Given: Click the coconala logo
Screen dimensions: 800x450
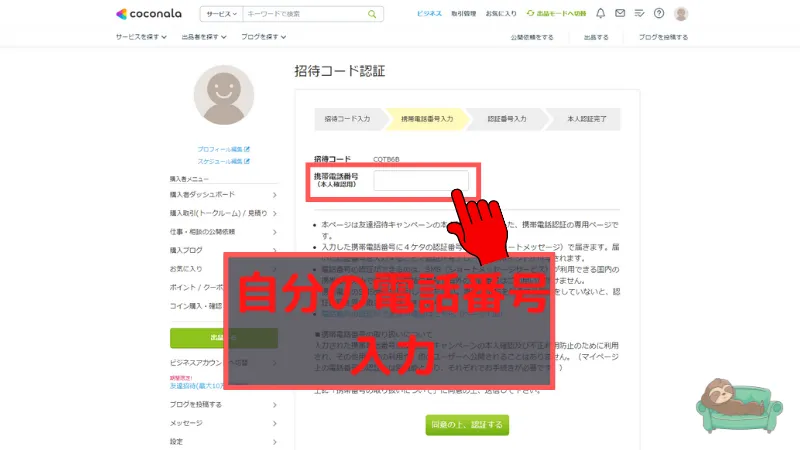Looking at the screenshot, I should pyautogui.click(x=148, y=14).
